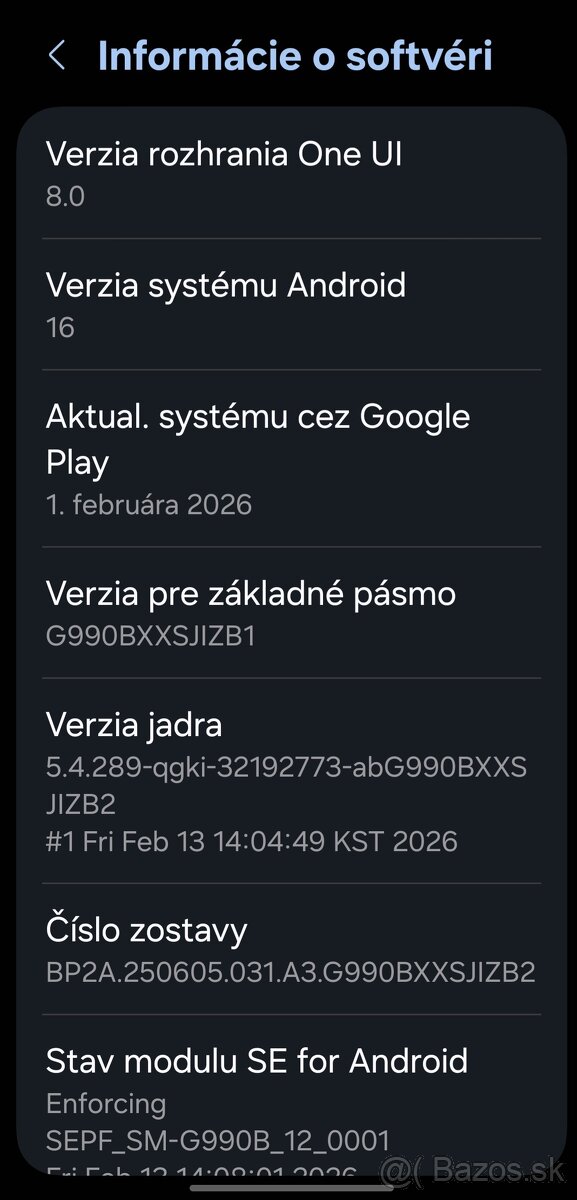
Task: Tap 'Stav modulu SE for Android' entry
Action: (258, 1061)
